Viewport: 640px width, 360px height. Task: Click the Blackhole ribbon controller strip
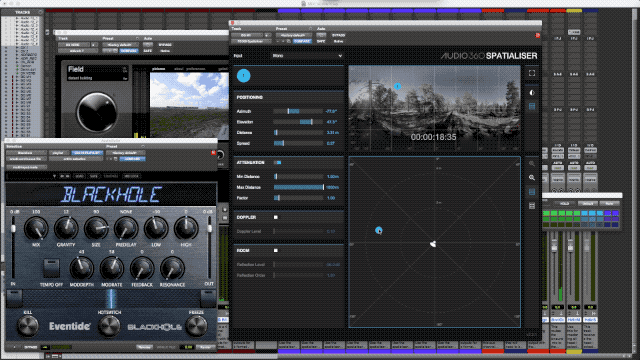[111, 298]
